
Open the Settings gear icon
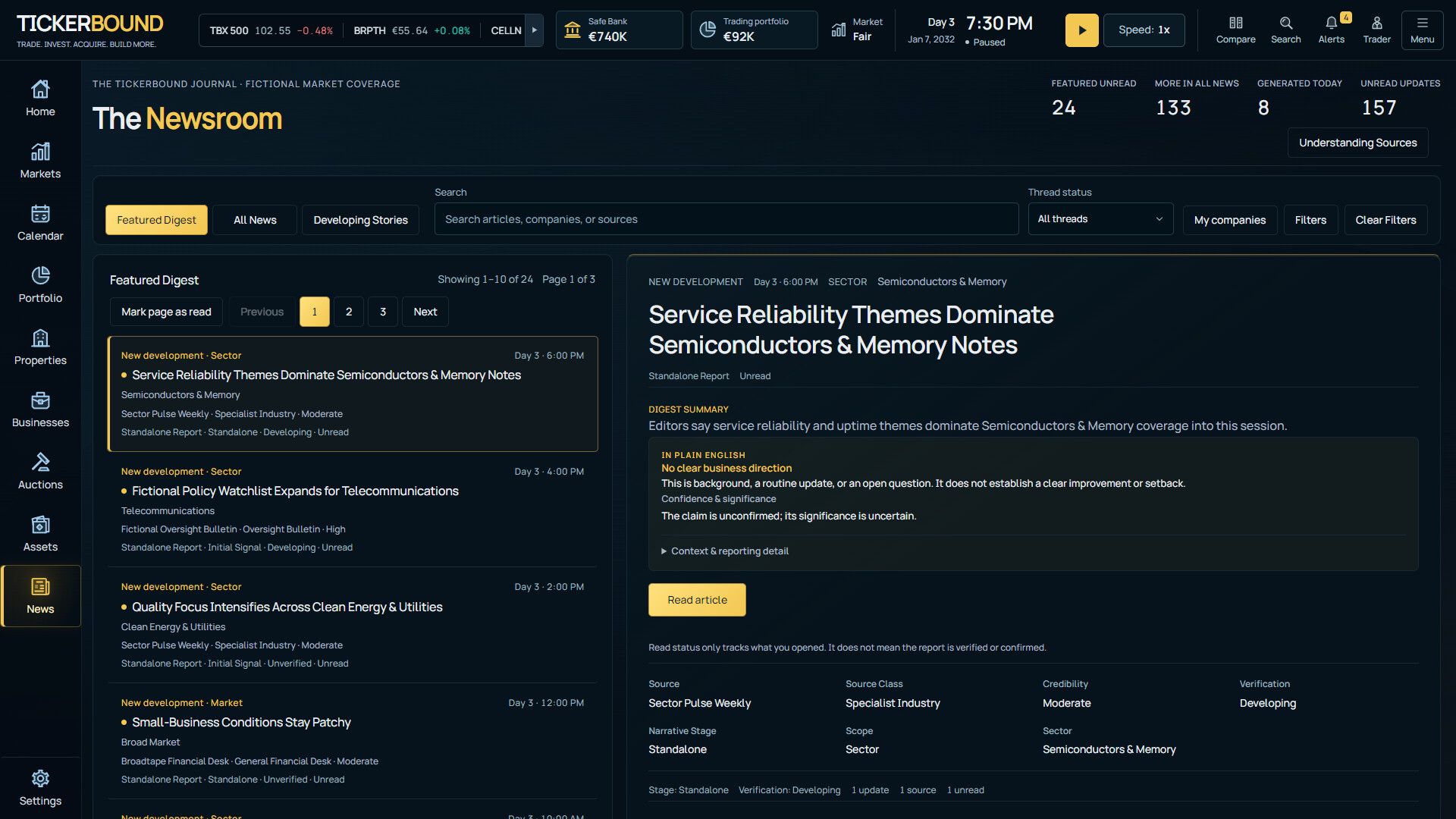[40, 788]
